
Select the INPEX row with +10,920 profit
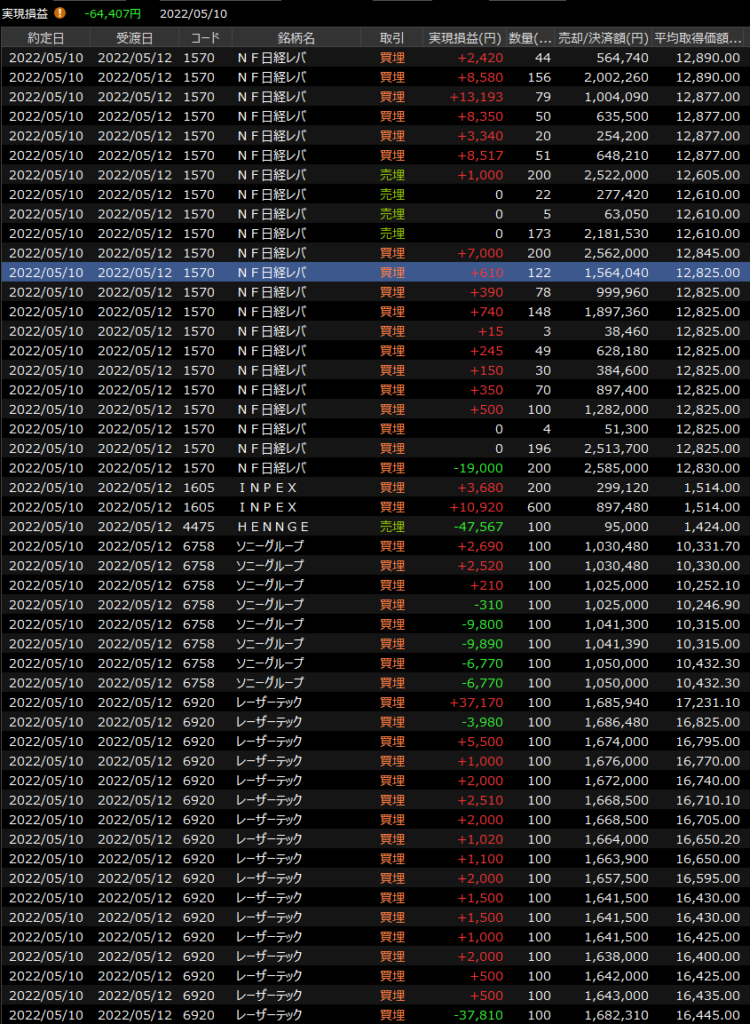375,507
